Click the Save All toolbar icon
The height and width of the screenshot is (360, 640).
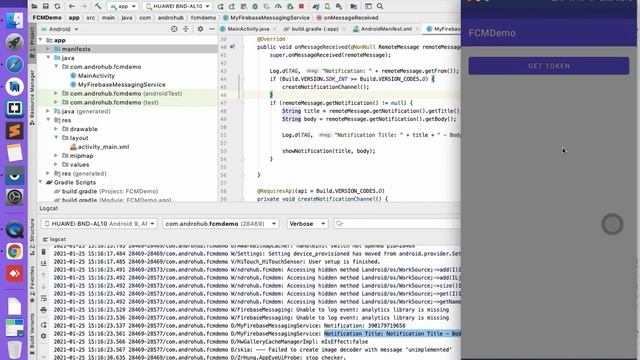click(46, 7)
